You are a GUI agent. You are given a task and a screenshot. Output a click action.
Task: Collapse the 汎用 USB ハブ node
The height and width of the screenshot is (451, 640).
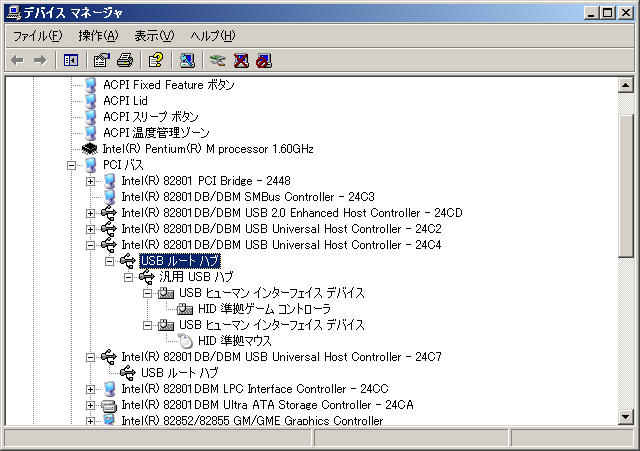128,278
